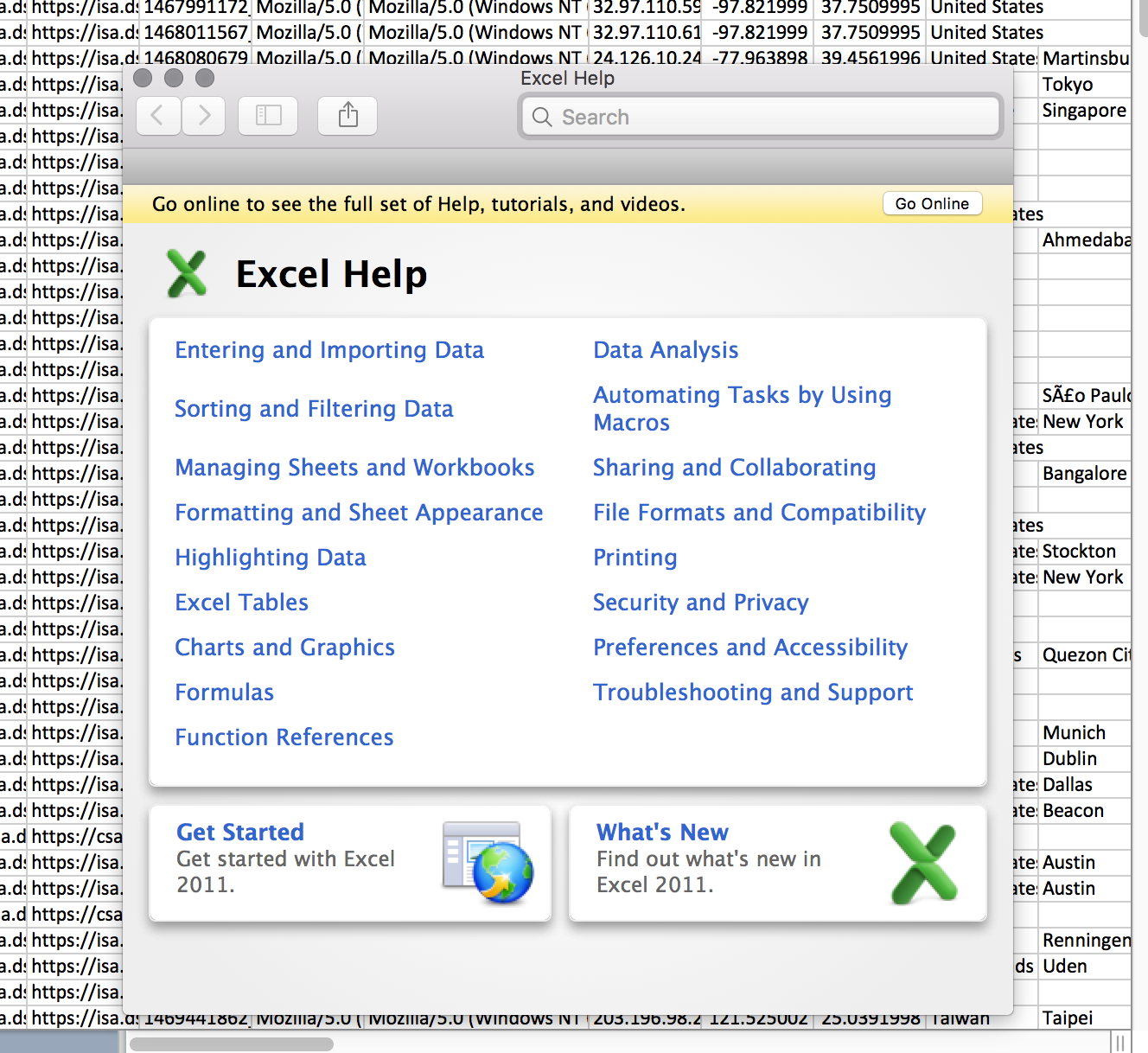Image resolution: width=1148 pixels, height=1053 pixels.
Task: Click the What's New Excel icon
Action: (923, 863)
